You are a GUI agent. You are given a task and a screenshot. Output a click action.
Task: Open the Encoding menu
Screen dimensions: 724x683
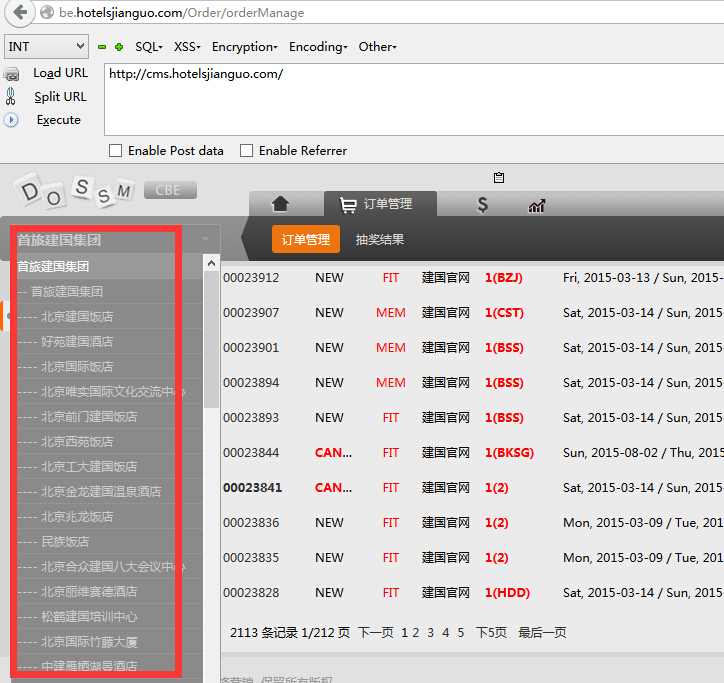coord(318,47)
